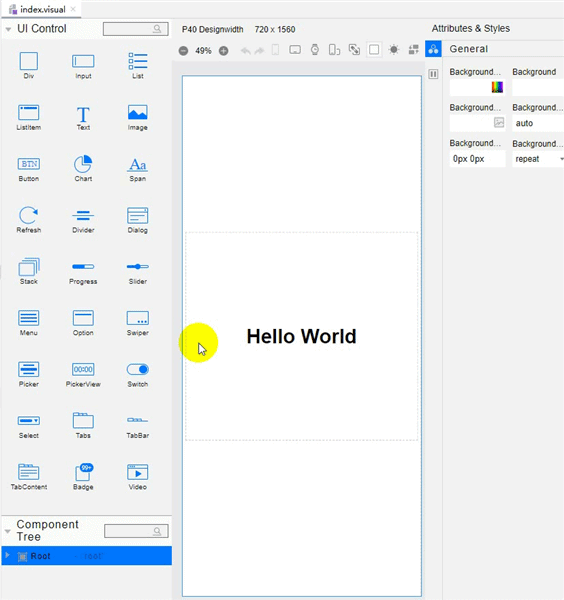This screenshot has width=564, height=600.
Task: Click the Hello World text on canvas
Action: 302,337
